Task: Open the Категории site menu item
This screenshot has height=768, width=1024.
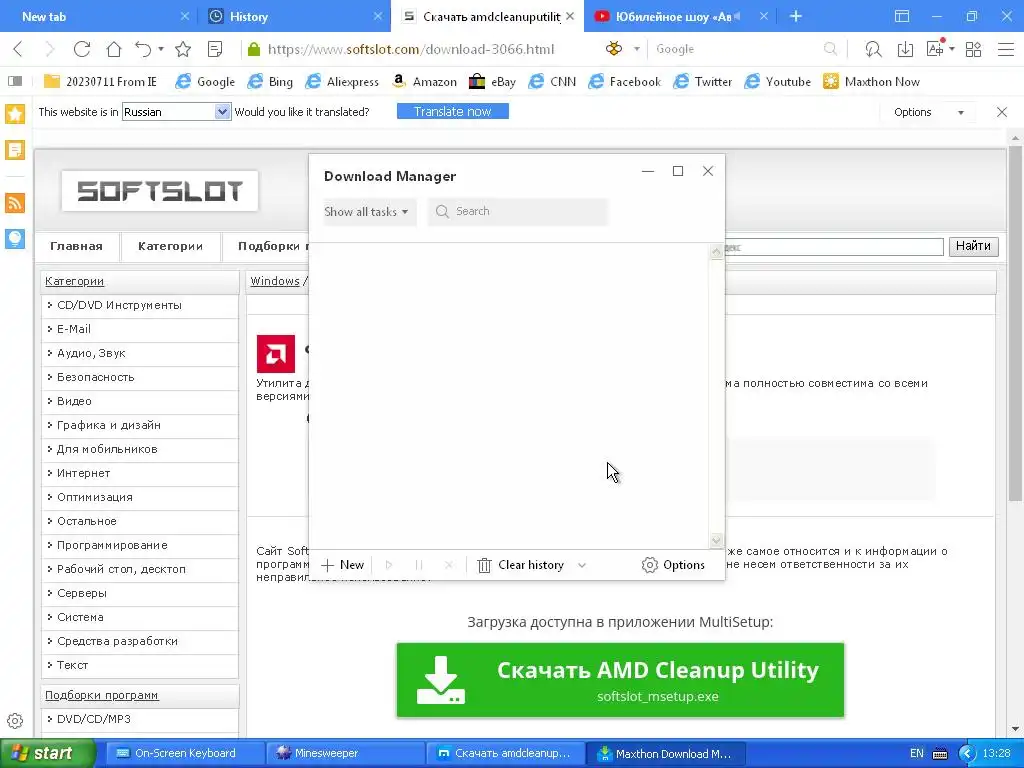Action: tap(170, 246)
